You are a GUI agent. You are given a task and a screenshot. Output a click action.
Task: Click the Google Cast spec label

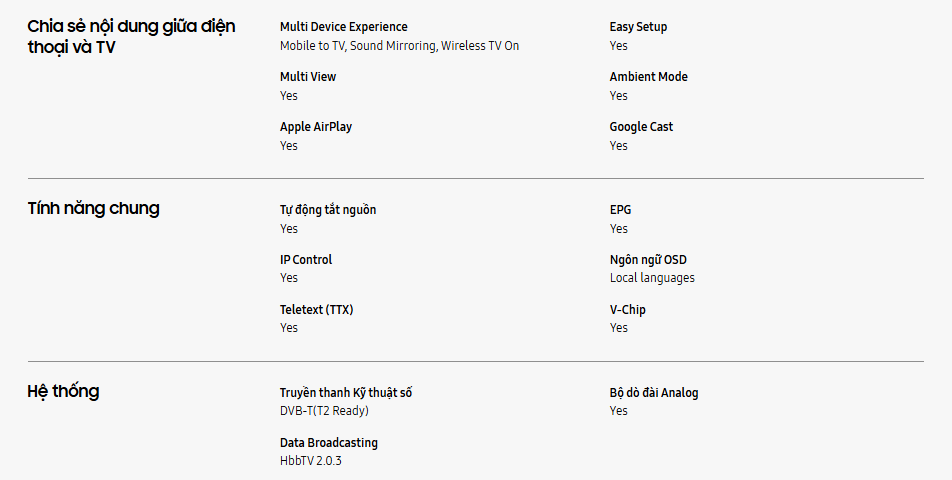point(641,127)
